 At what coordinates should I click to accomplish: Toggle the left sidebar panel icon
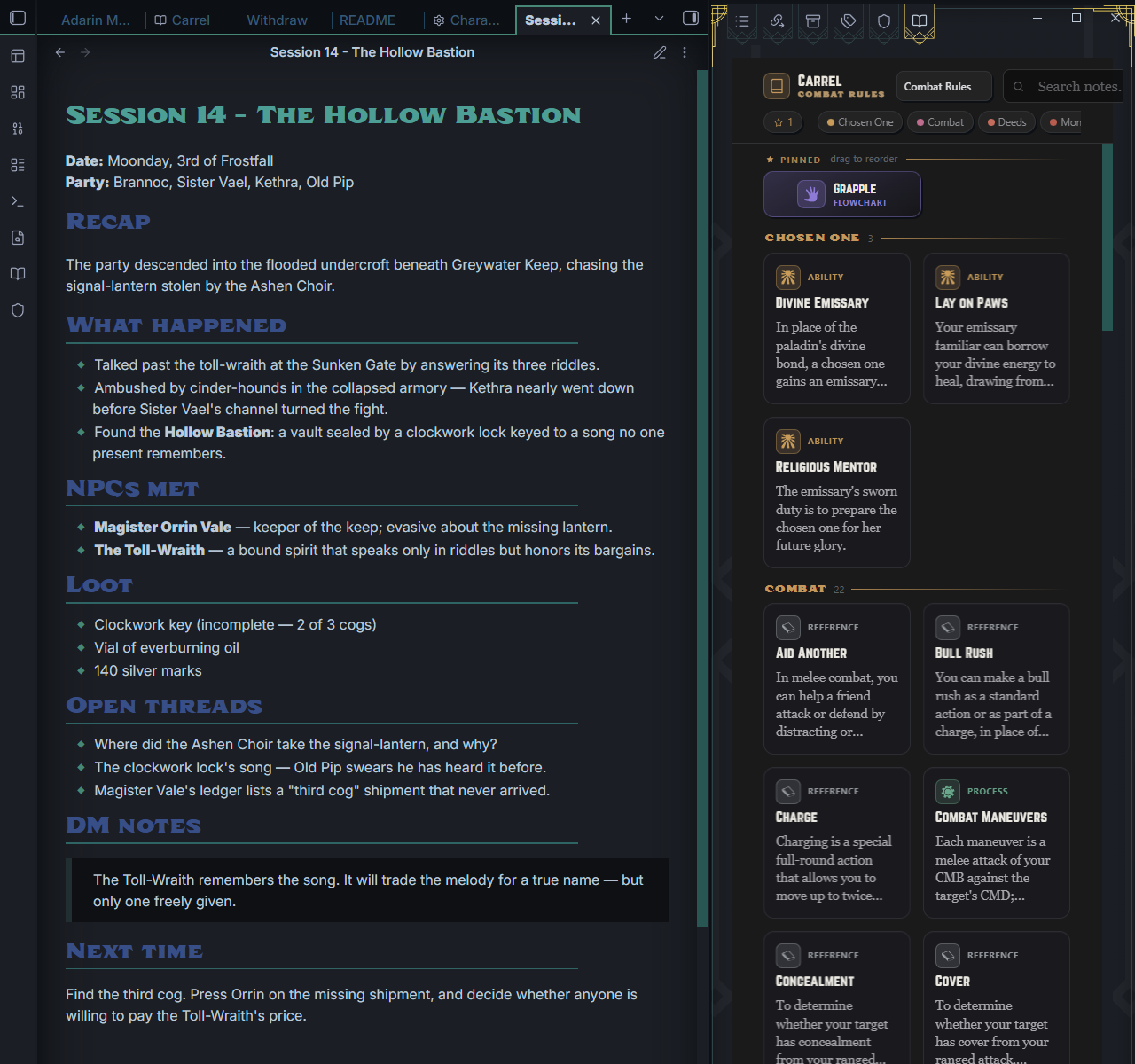(x=18, y=18)
